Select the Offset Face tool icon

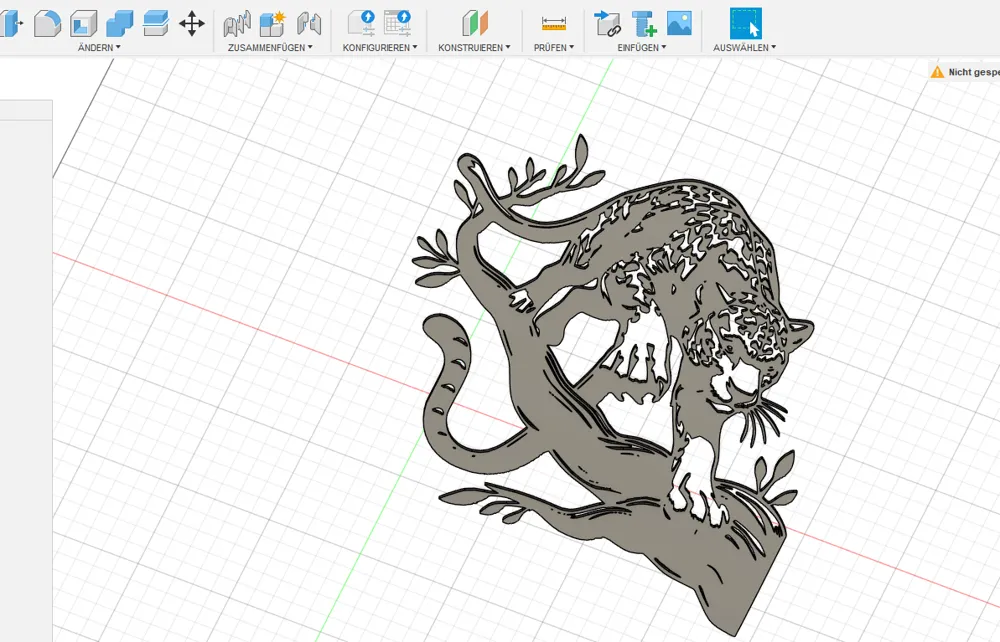[156, 24]
